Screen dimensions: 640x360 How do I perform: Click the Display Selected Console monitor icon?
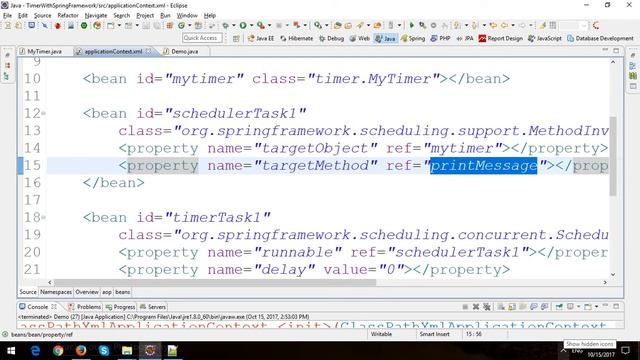click(570, 307)
